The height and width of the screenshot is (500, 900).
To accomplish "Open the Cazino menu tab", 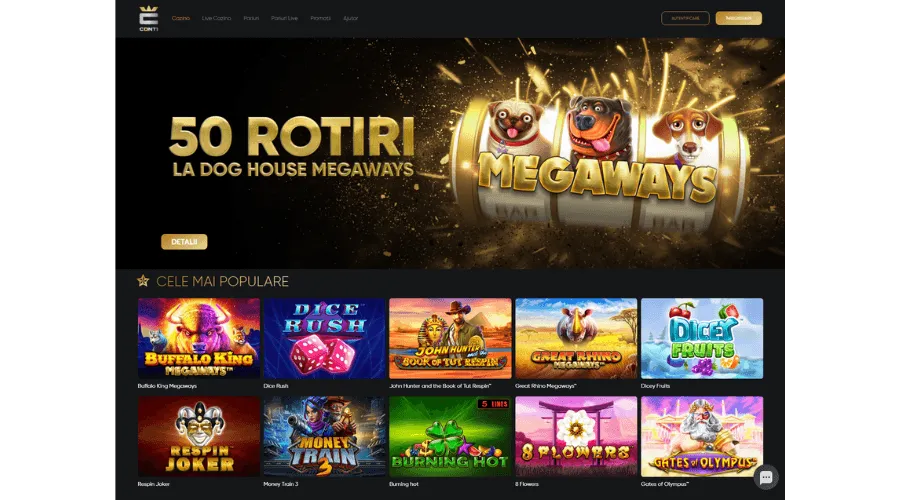I will coord(181,18).
